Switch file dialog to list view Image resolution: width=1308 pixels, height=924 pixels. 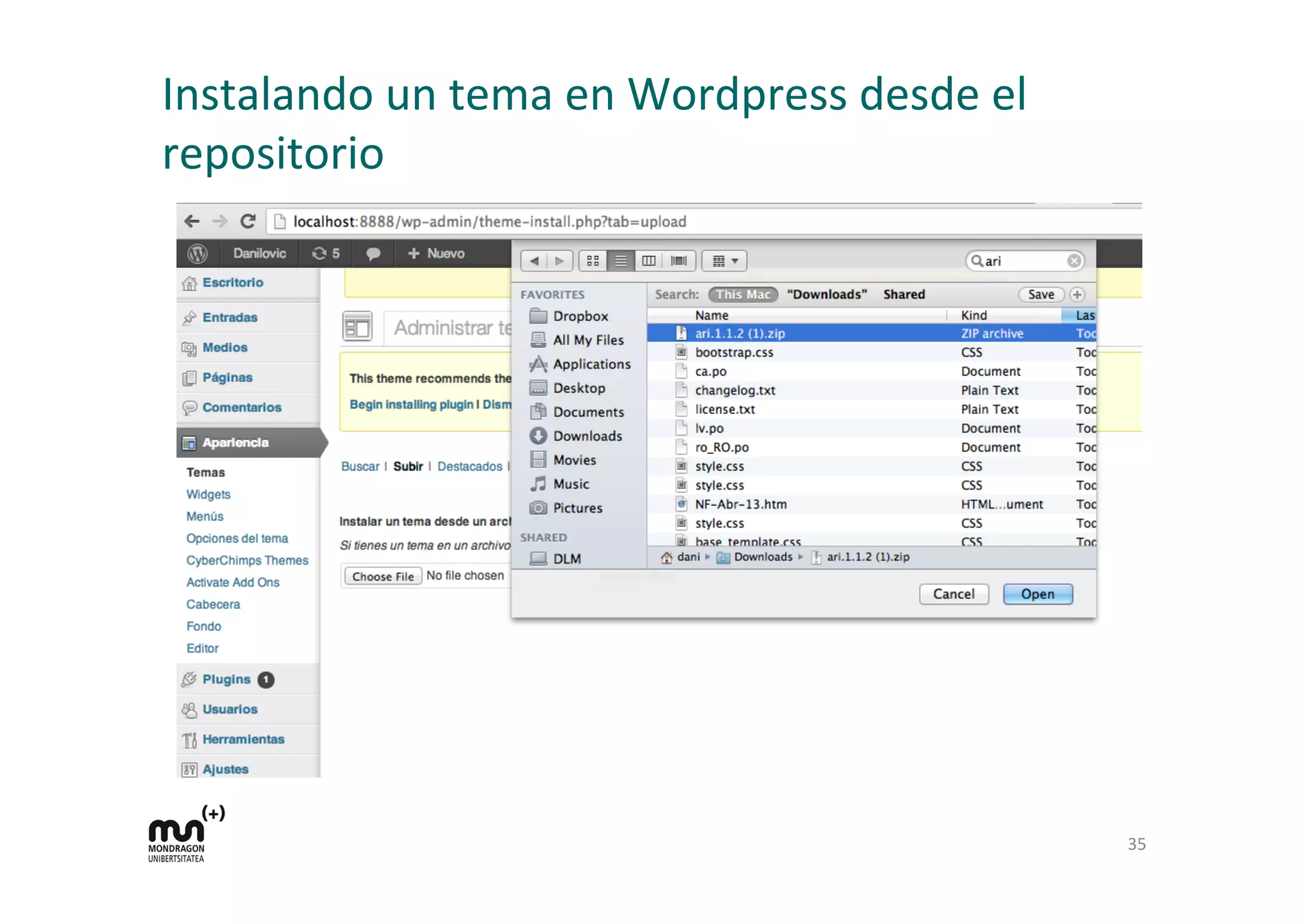point(620,261)
